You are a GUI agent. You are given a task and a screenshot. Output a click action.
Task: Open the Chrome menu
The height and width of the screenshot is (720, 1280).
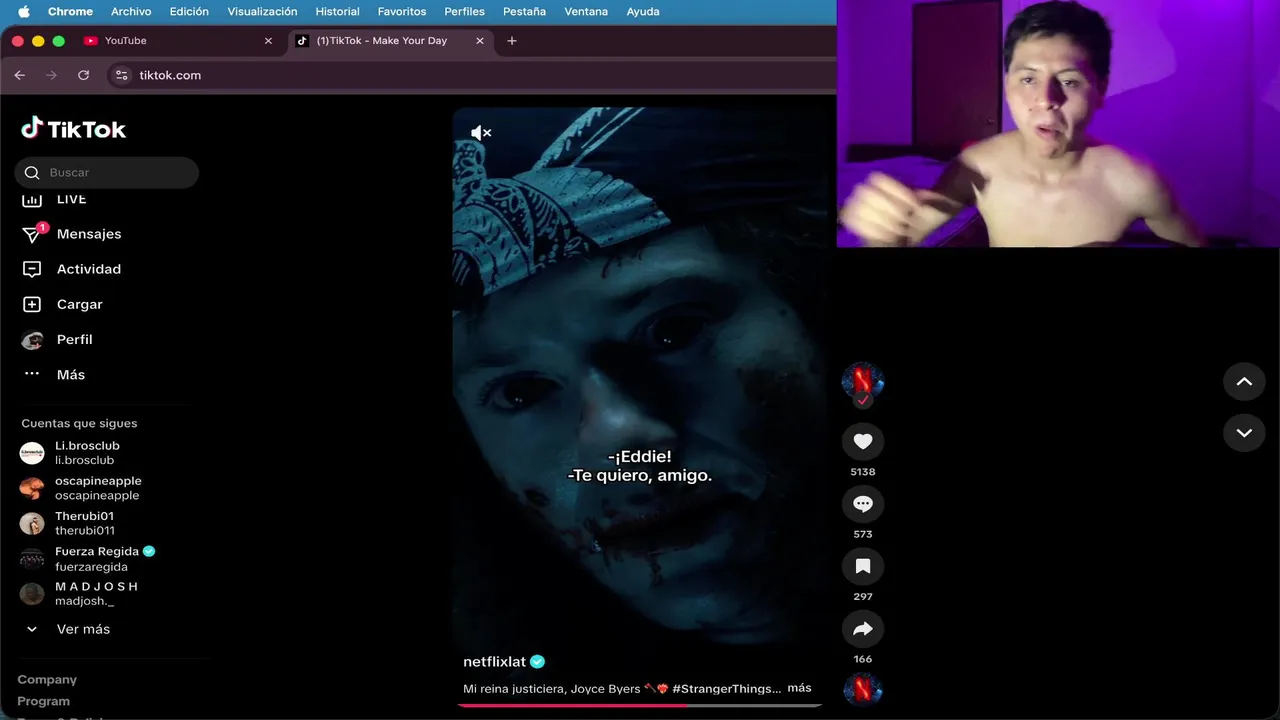pyautogui.click(x=70, y=12)
